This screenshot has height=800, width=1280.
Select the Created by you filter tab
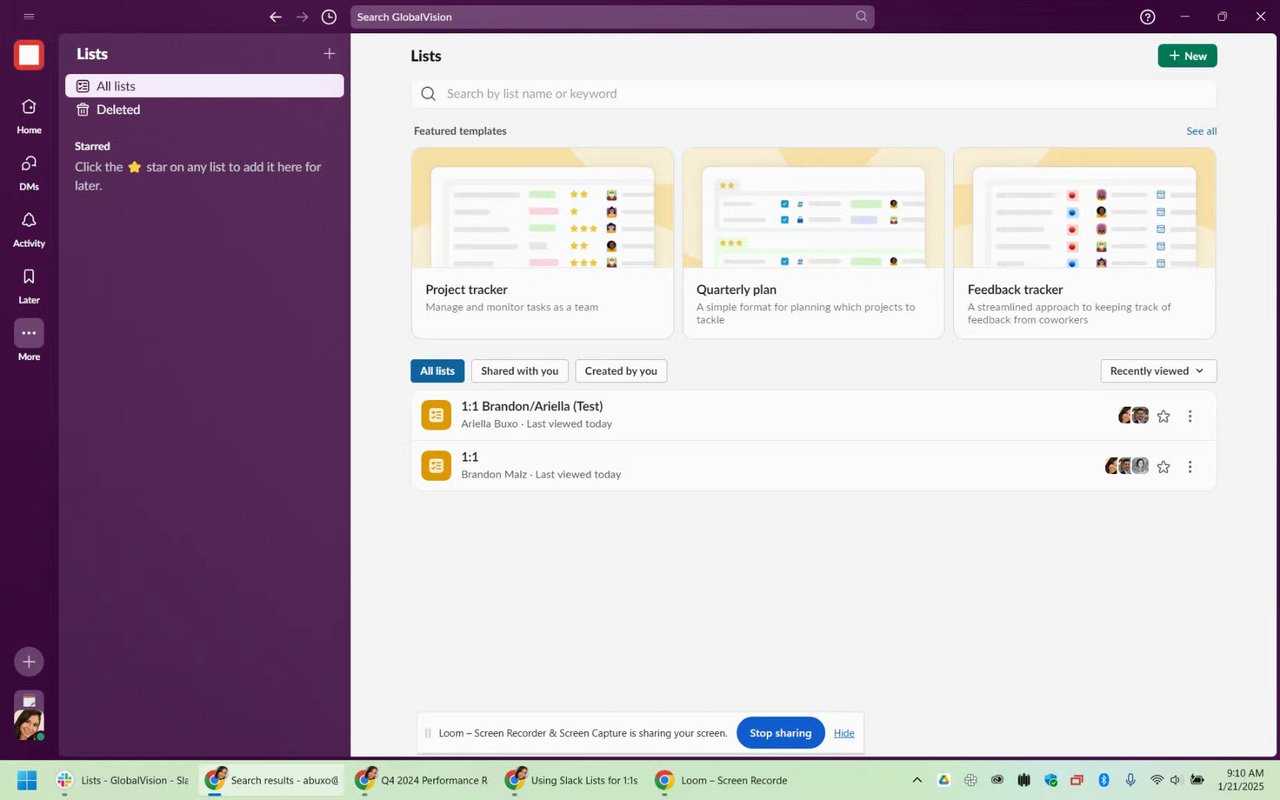tap(621, 371)
